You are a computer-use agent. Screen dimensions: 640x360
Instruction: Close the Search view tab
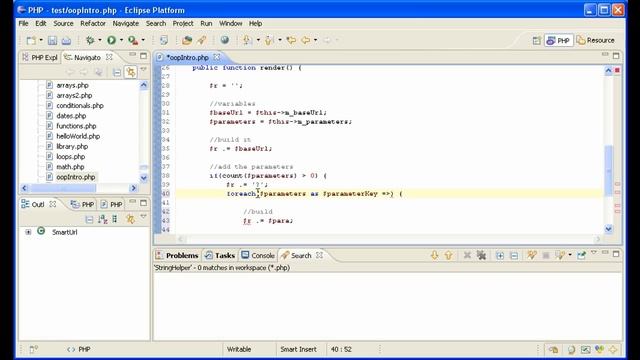pyautogui.click(x=319, y=255)
